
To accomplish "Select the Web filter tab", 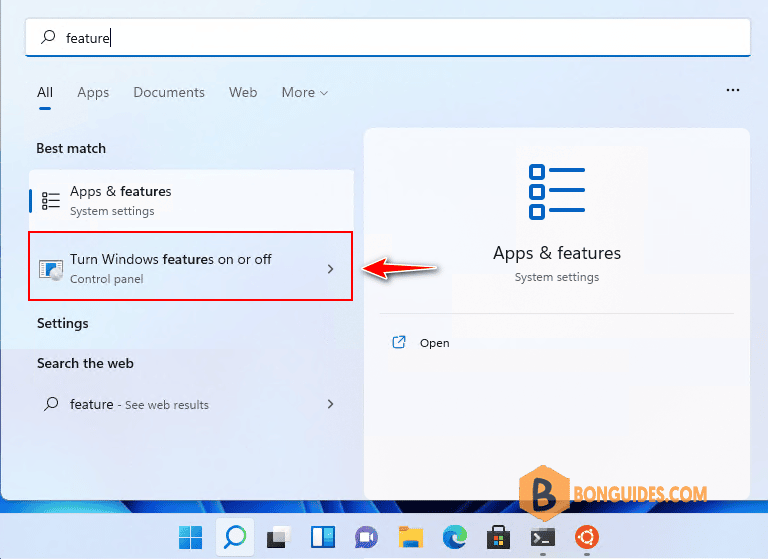I will pyautogui.click(x=243, y=93).
